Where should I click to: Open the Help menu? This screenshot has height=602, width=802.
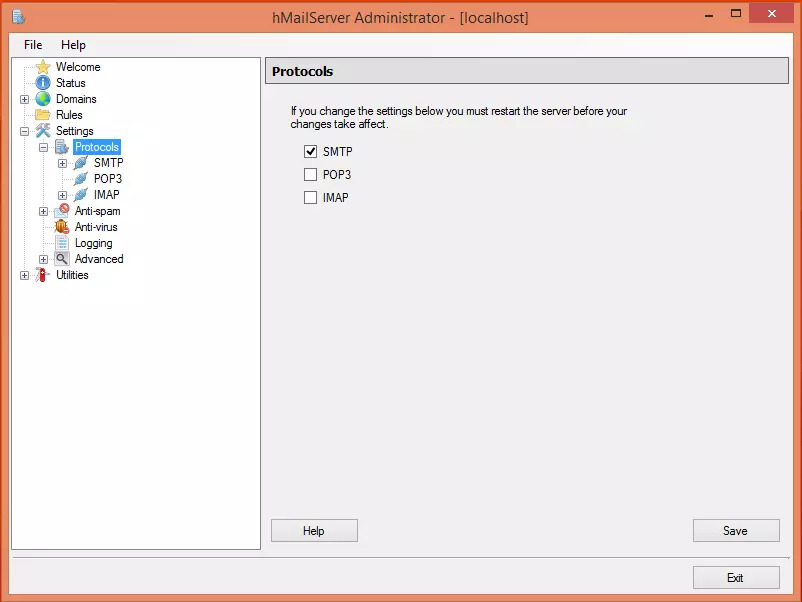[73, 45]
